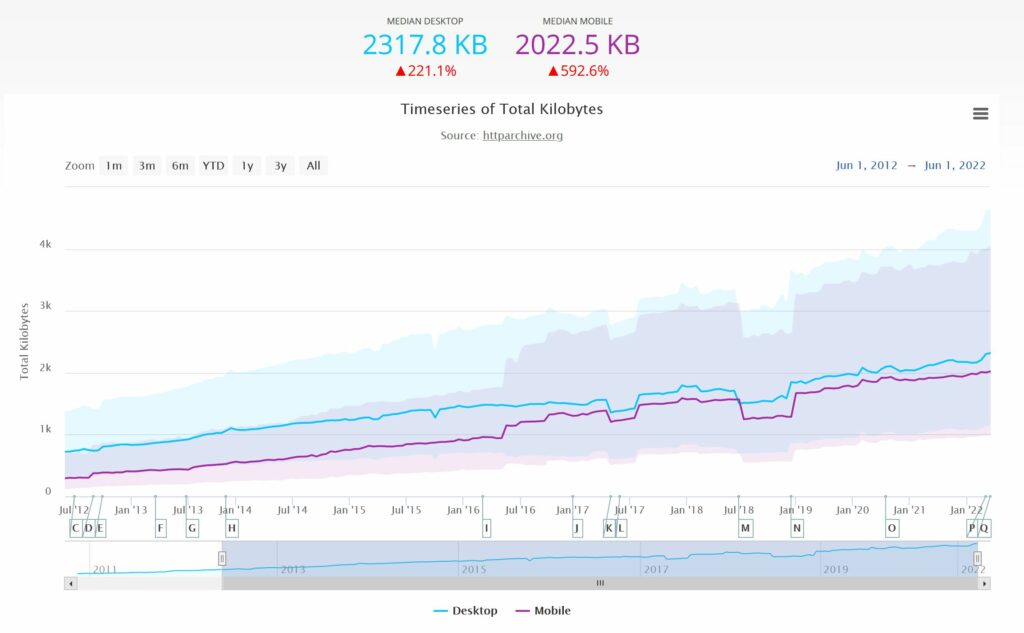Open annotation flag F
1024x633 pixels.
(161, 528)
